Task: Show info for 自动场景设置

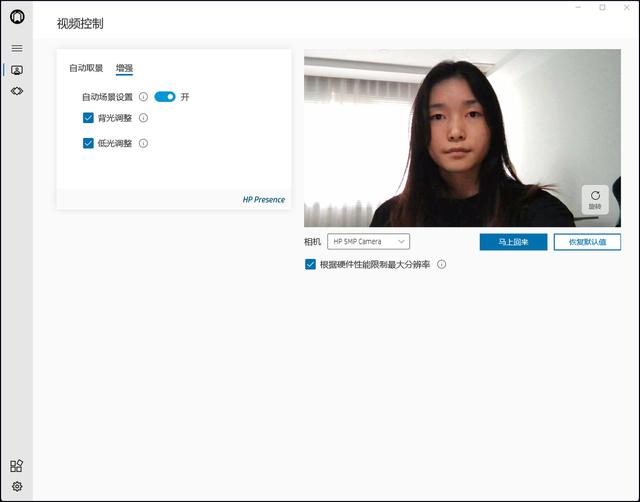Action: (x=143, y=97)
